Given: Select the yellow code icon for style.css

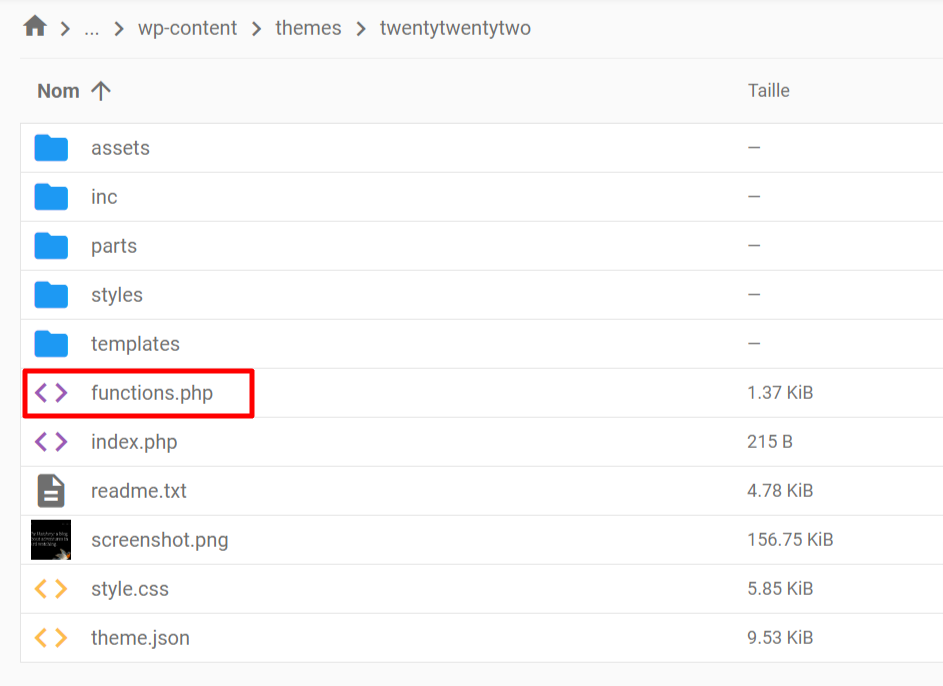Looking at the screenshot, I should (51, 589).
